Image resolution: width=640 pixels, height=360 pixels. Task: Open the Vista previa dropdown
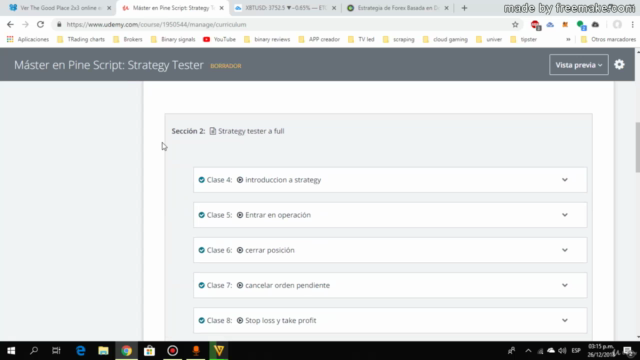click(579, 65)
